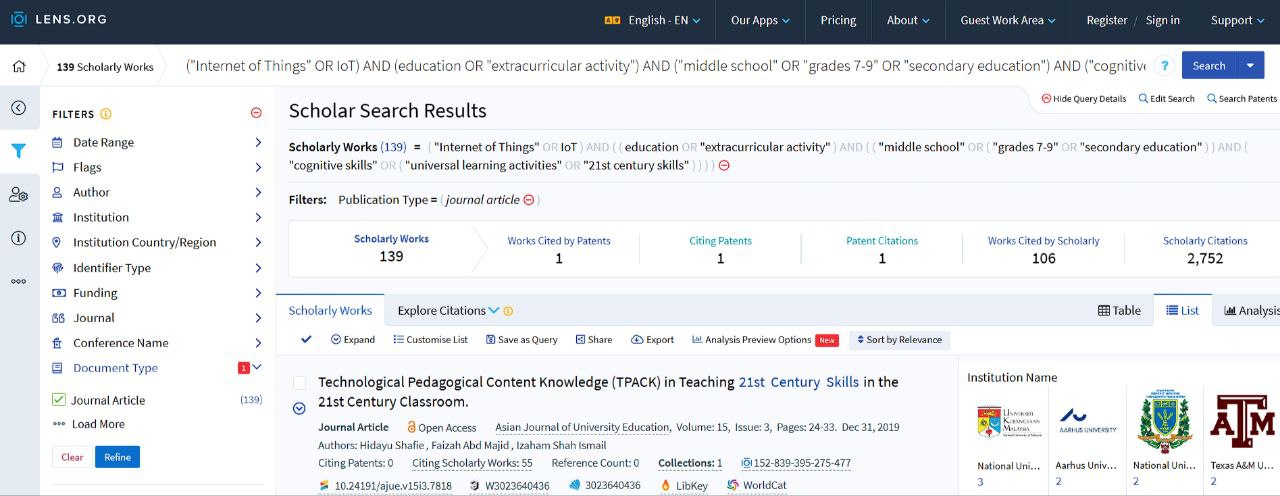Open the Asian Journal of University Education link
Screen dimensions: 1280x496
coord(582,428)
